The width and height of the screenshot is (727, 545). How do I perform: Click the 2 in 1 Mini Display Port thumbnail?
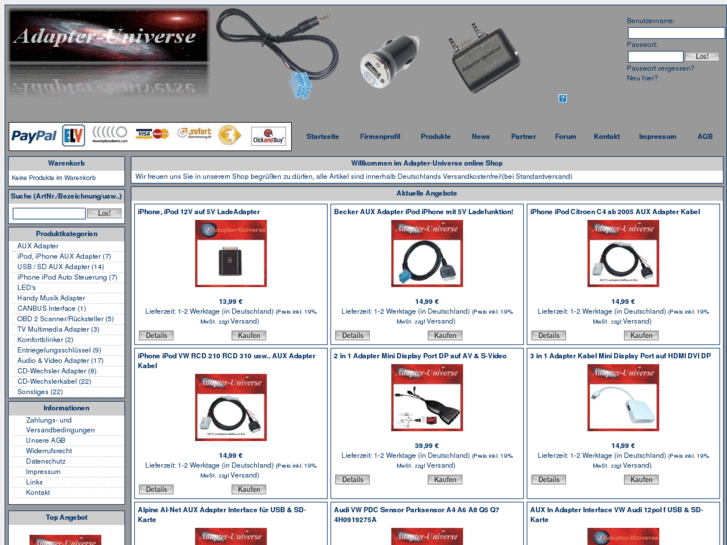427,398
